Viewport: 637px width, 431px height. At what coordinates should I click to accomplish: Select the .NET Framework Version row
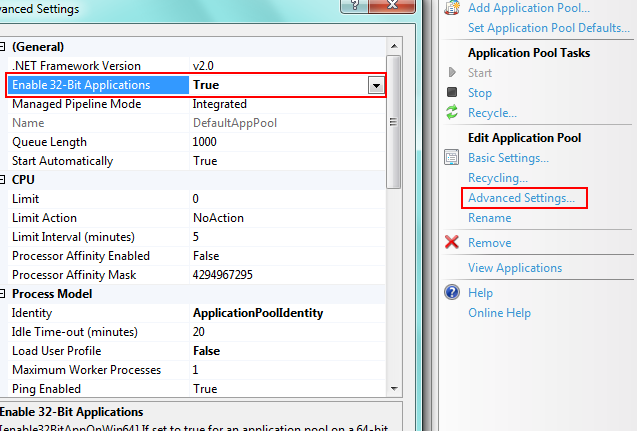(x=197, y=66)
